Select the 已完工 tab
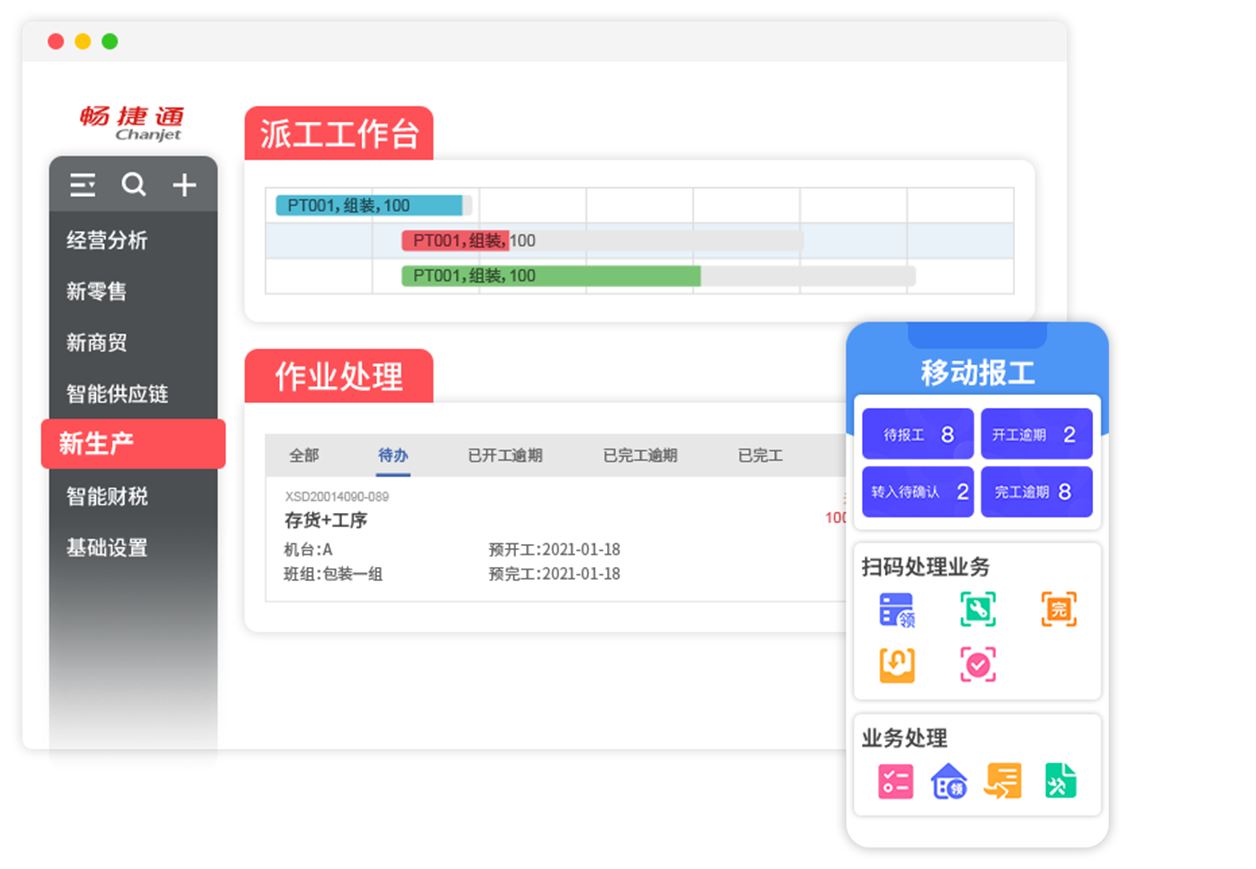 click(x=760, y=455)
